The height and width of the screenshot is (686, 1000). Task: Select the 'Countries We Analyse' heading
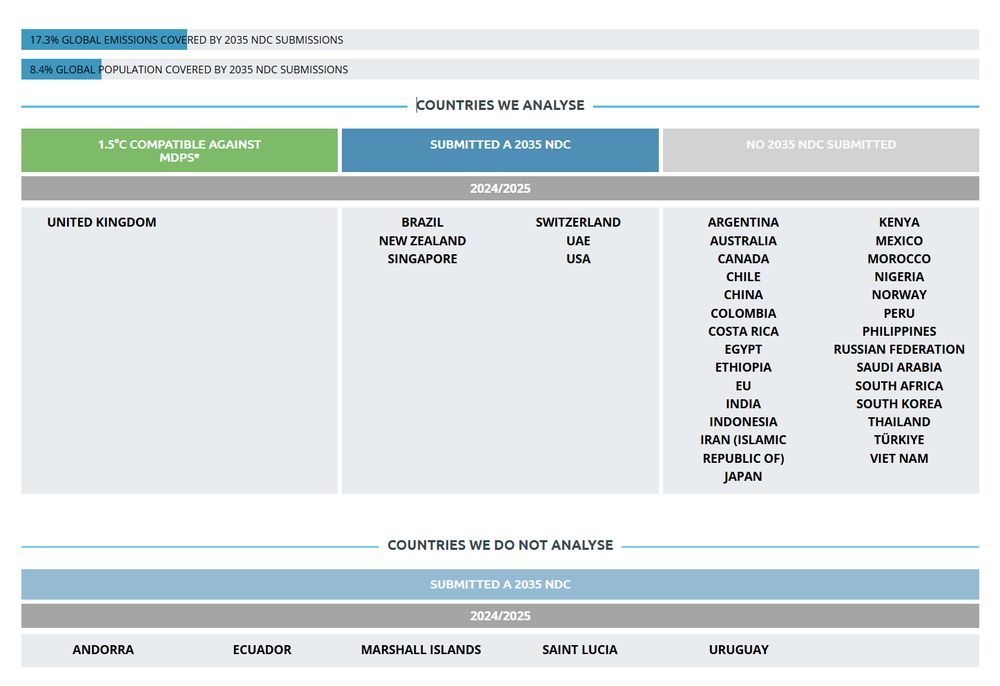click(x=500, y=105)
